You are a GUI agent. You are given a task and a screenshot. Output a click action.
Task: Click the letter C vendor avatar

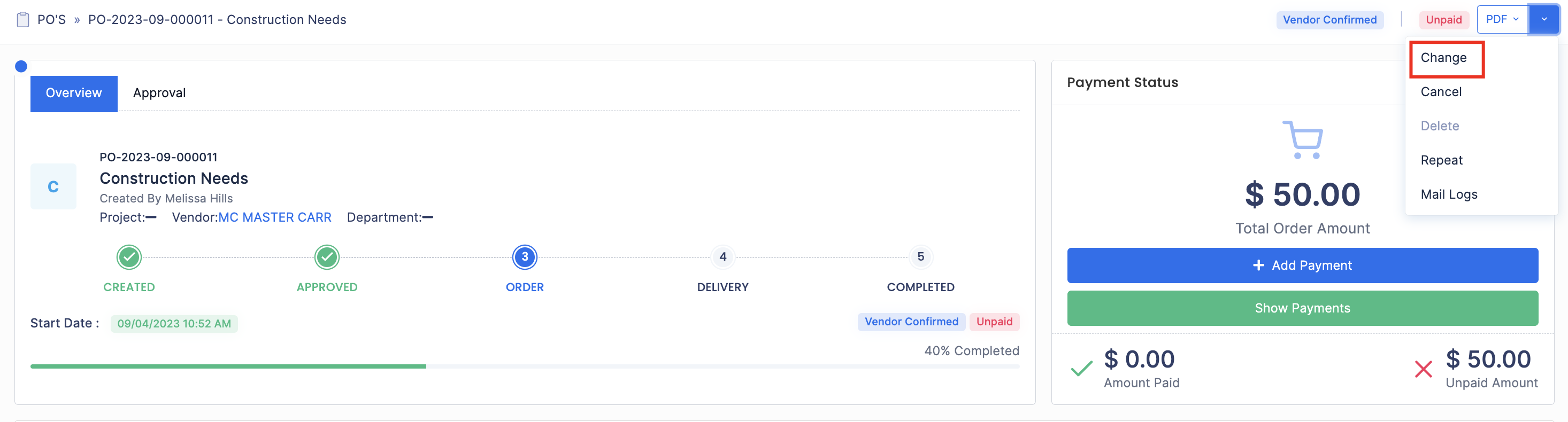[x=53, y=186]
